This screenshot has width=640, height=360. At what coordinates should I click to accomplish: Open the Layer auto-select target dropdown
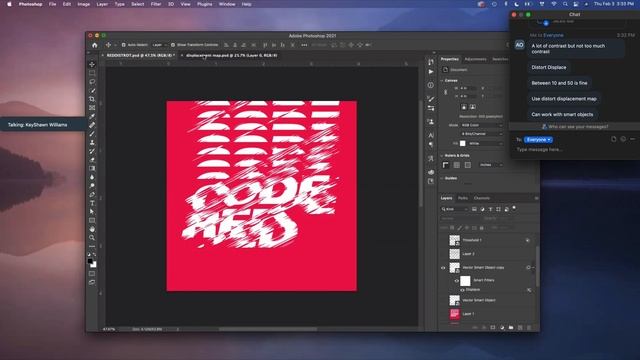159,45
